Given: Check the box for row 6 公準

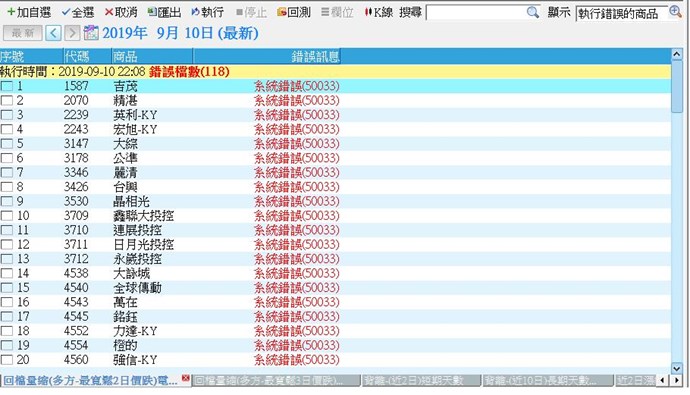Looking at the screenshot, I should (x=7, y=158).
